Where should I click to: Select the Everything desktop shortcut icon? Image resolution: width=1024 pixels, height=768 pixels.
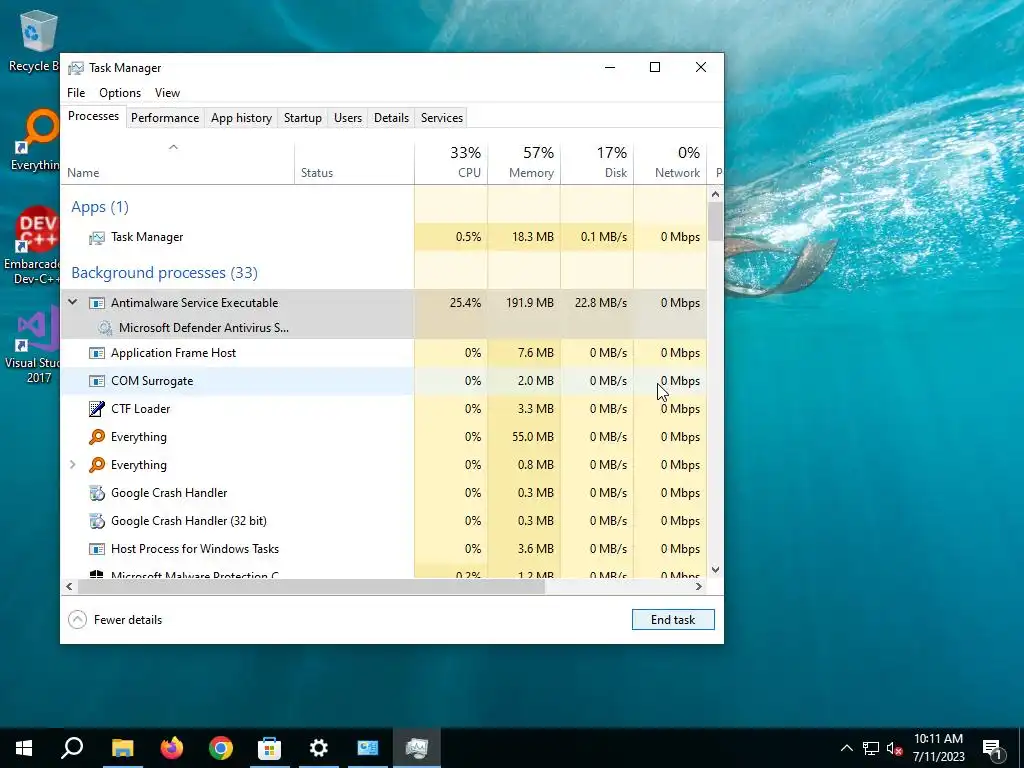coord(39,131)
